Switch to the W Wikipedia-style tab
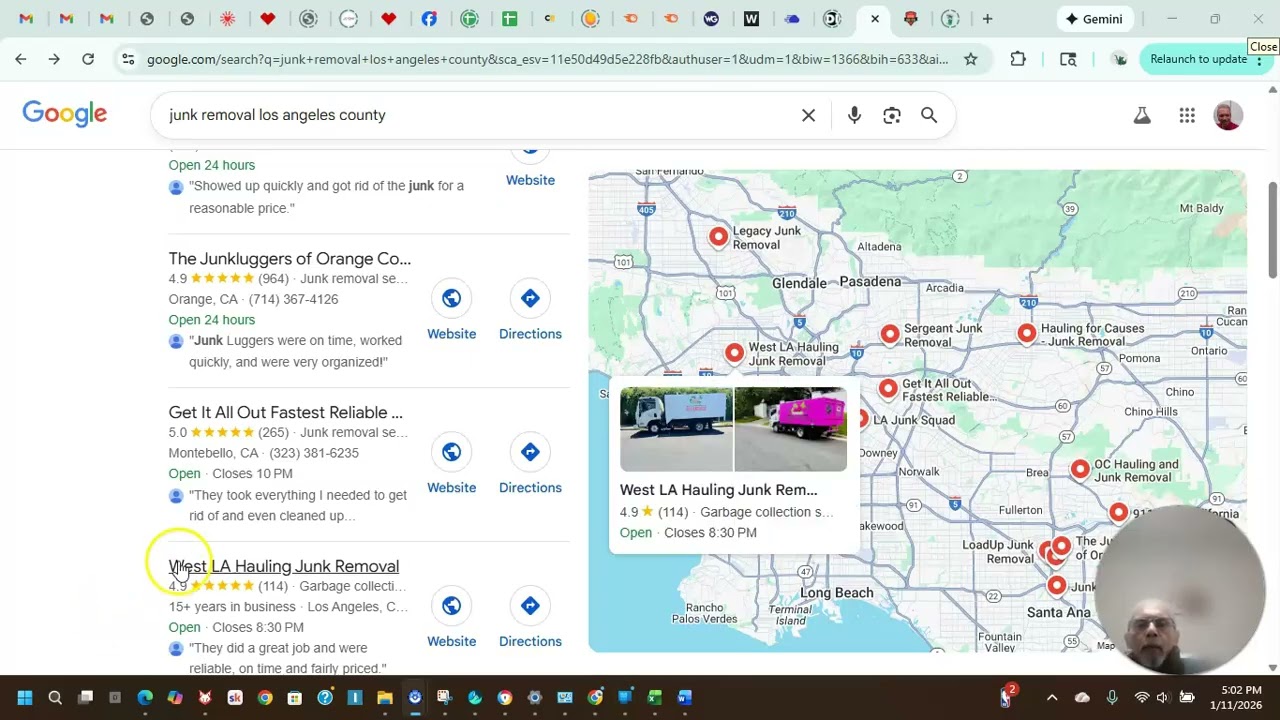The width and height of the screenshot is (1280, 720). [x=751, y=19]
